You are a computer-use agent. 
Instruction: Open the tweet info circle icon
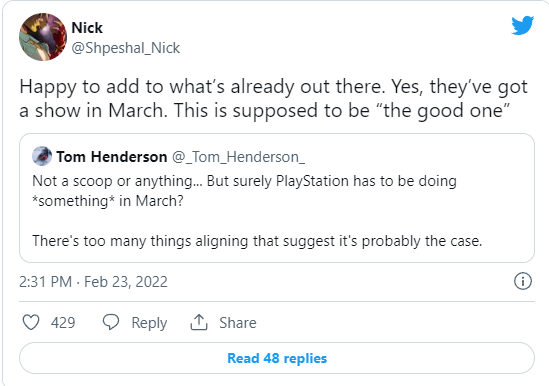523,281
